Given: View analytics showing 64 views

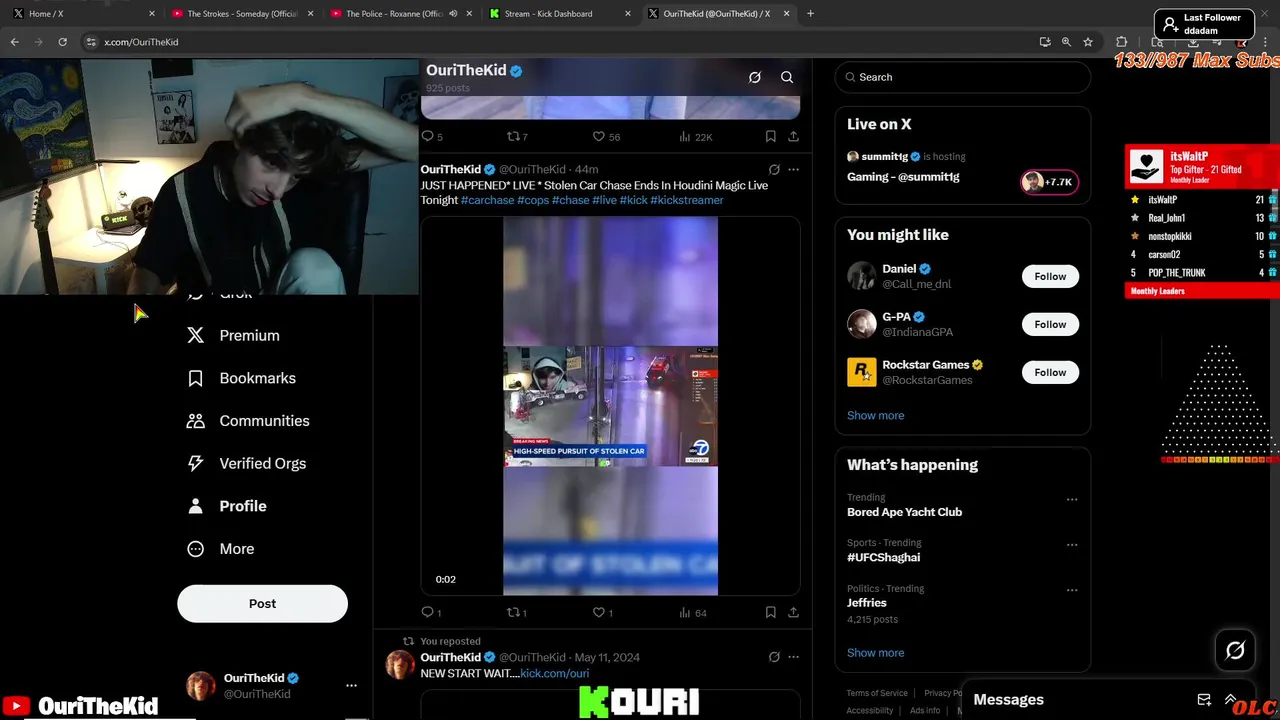Looking at the screenshot, I should click(693, 612).
